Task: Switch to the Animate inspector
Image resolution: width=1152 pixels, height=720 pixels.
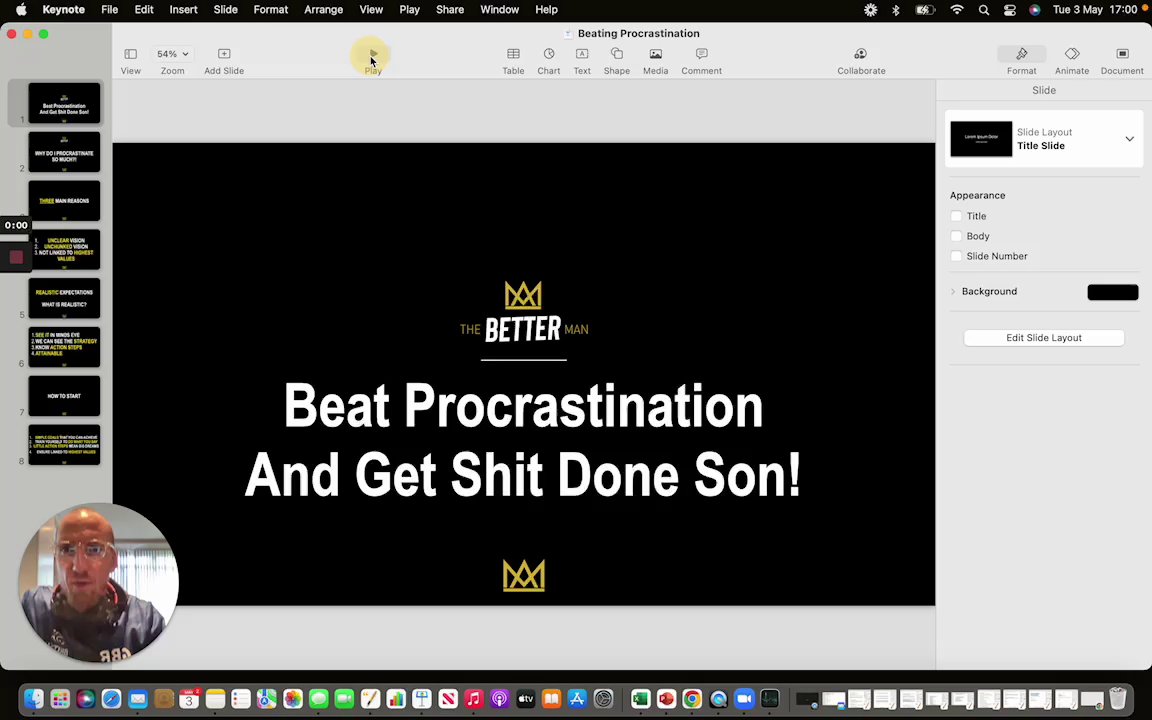Action: 1072,54
